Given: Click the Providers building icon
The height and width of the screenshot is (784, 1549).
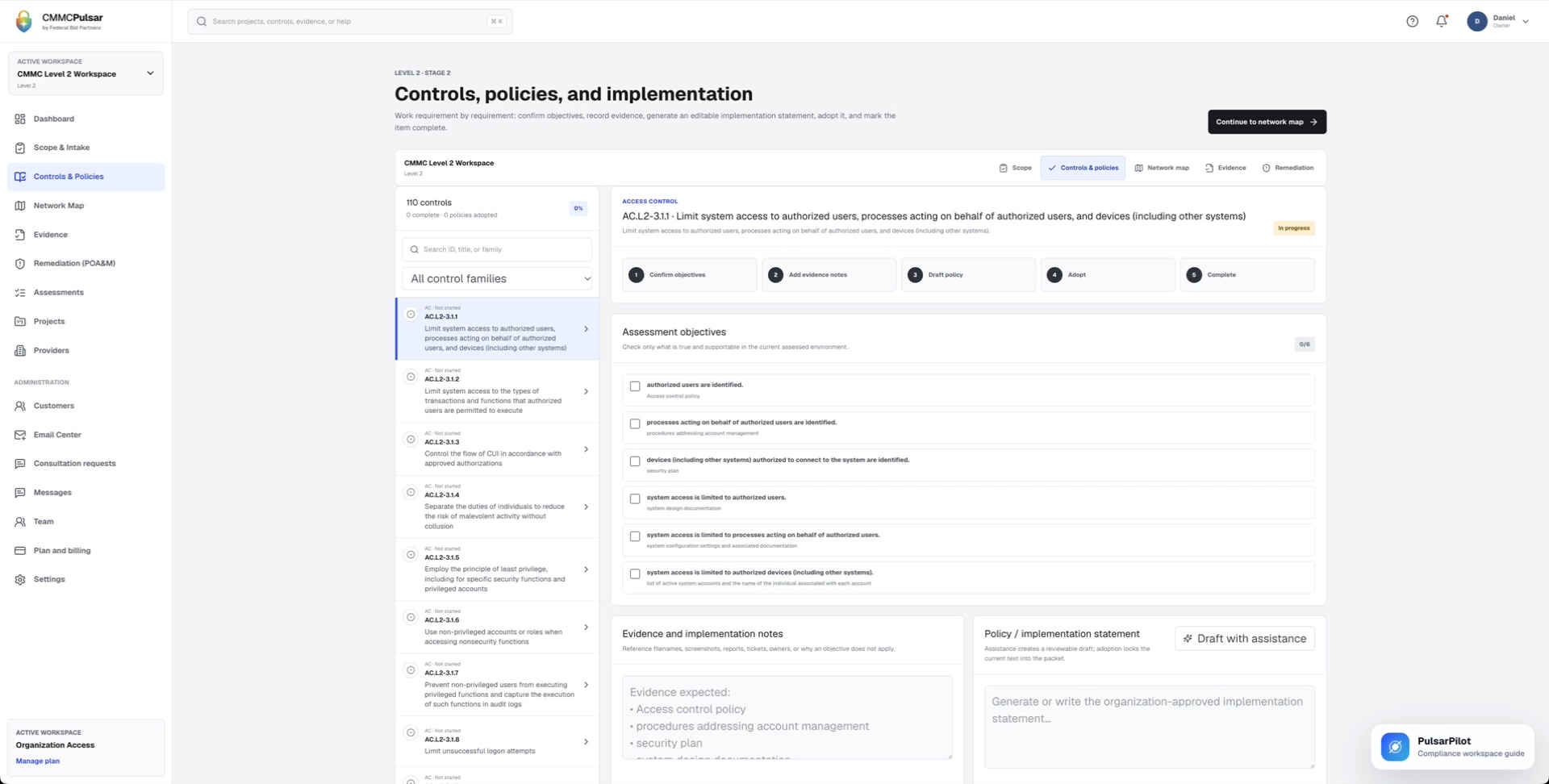Looking at the screenshot, I should coord(20,351).
